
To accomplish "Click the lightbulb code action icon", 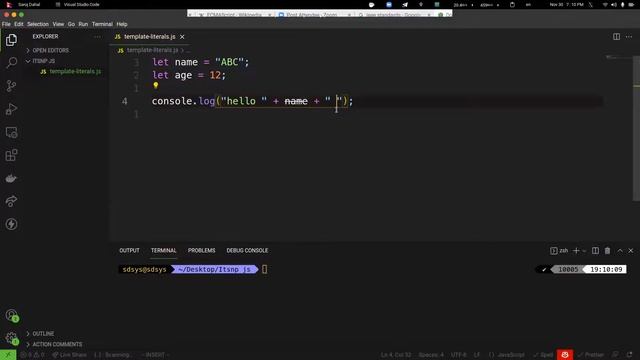I will [156, 85].
